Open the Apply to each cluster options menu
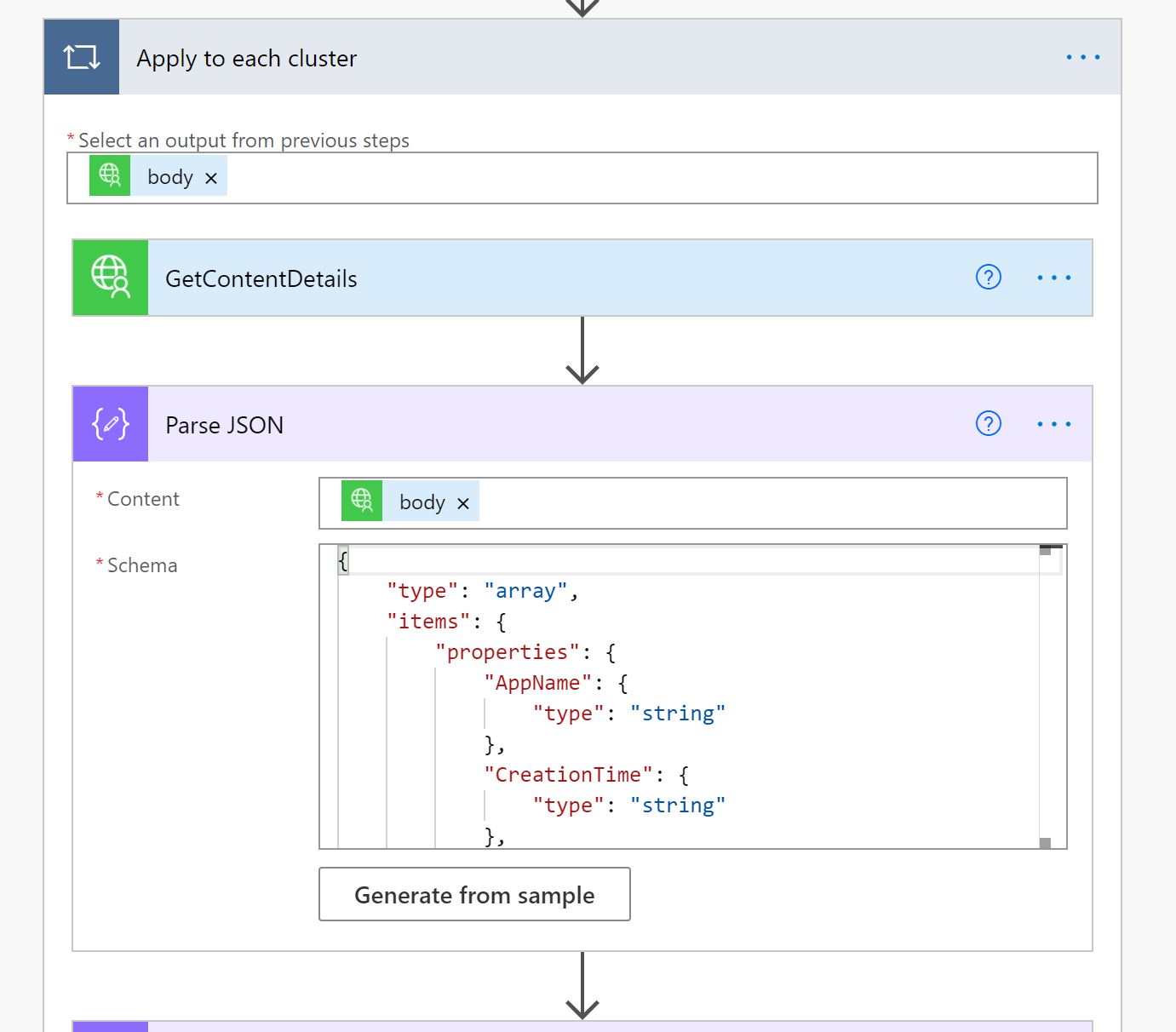 click(x=1081, y=57)
